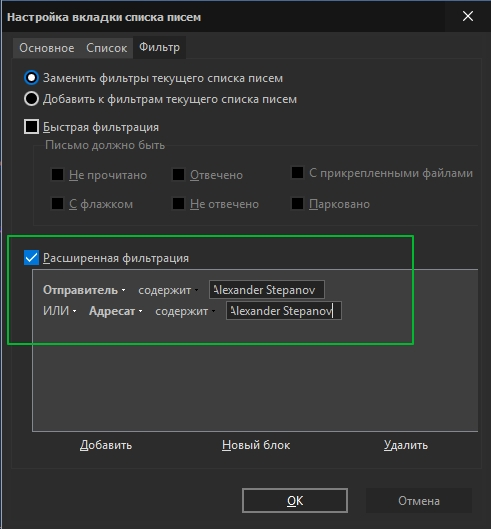Uncheck the Расширенная фильтрация checkbox
Screen dimensions: 491x529
(31, 258)
